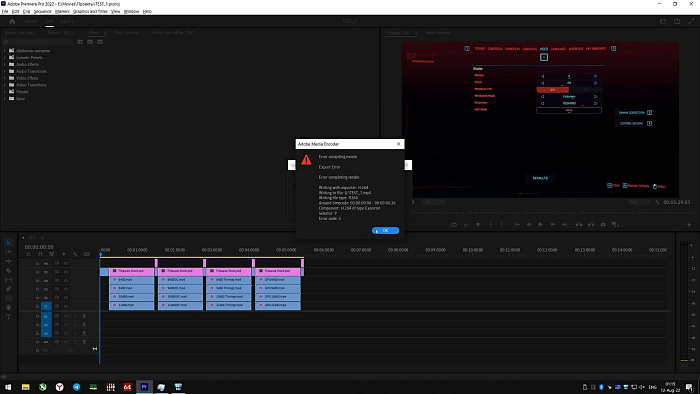The width and height of the screenshot is (700, 394).
Task: Switch to the Export workspace tab
Action: point(67,21)
